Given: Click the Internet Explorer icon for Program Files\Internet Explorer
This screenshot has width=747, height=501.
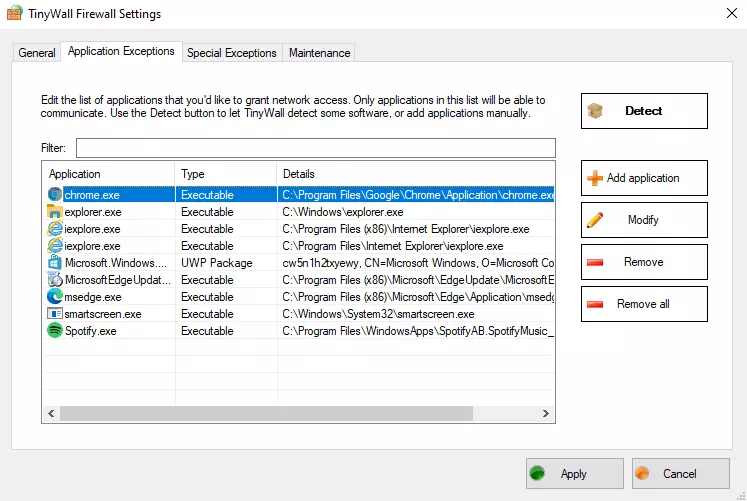Looking at the screenshot, I should [55, 246].
